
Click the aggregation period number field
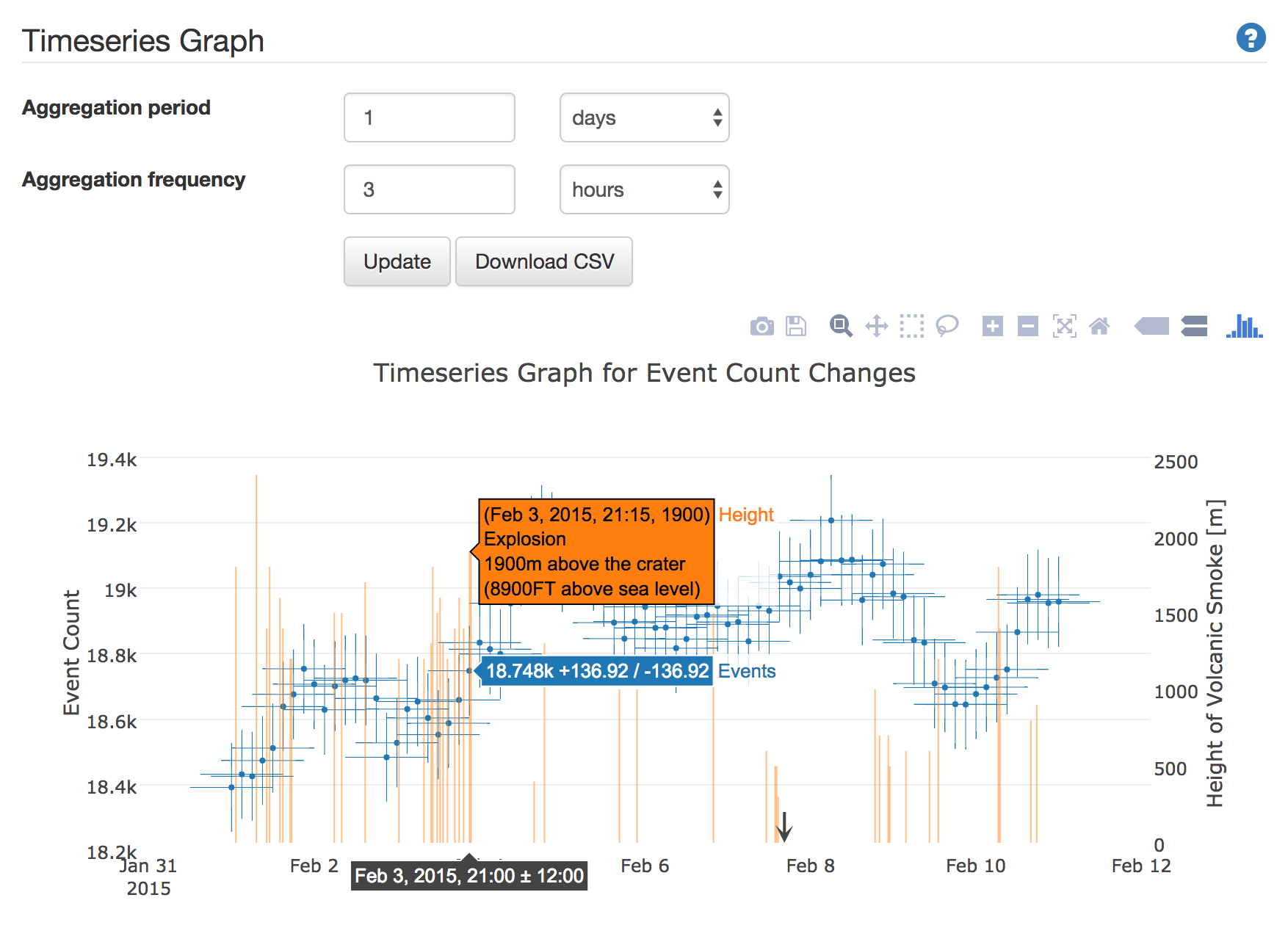coord(430,117)
